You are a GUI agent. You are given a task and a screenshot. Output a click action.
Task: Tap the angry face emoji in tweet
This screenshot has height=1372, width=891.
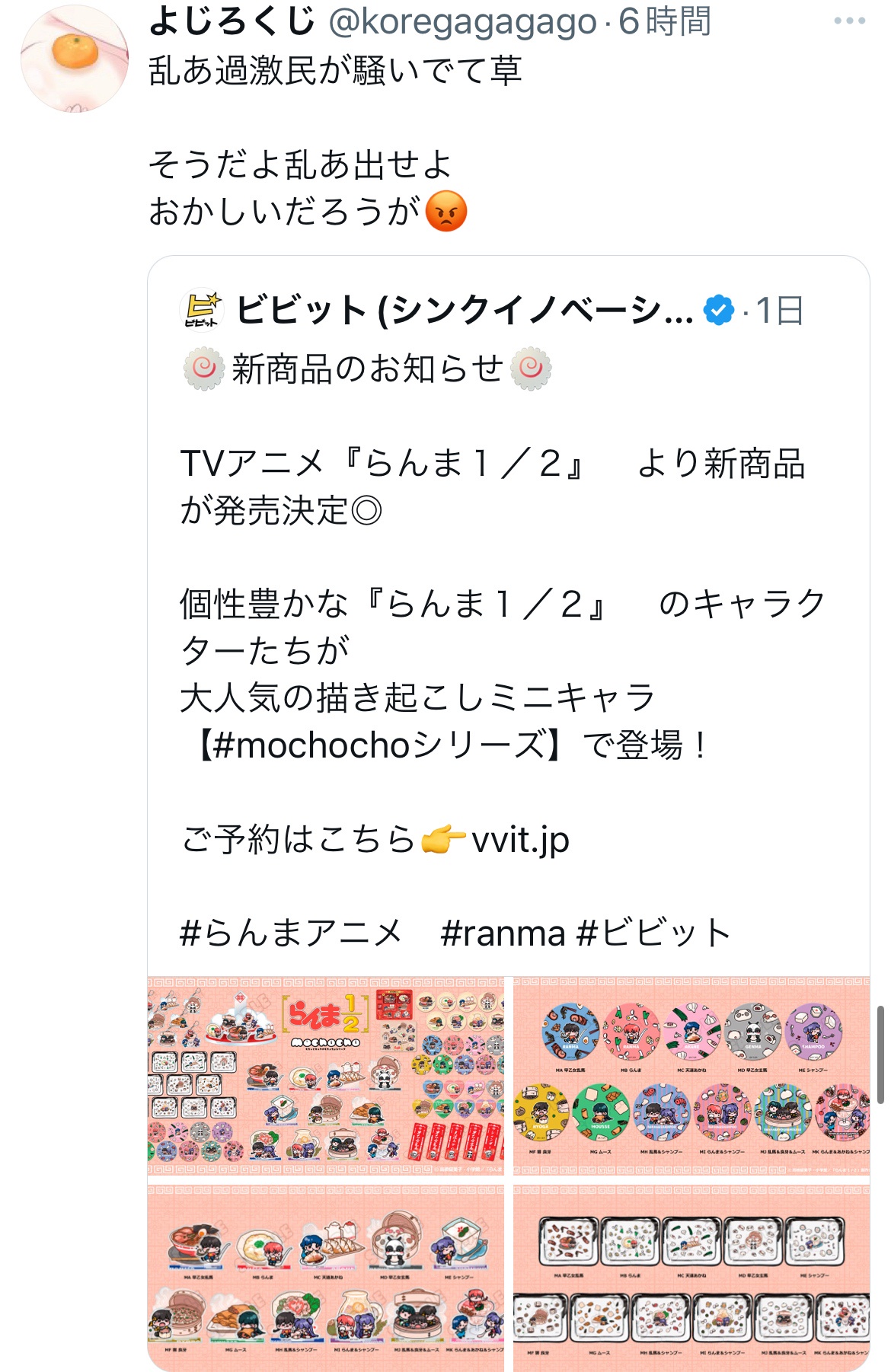click(x=445, y=212)
